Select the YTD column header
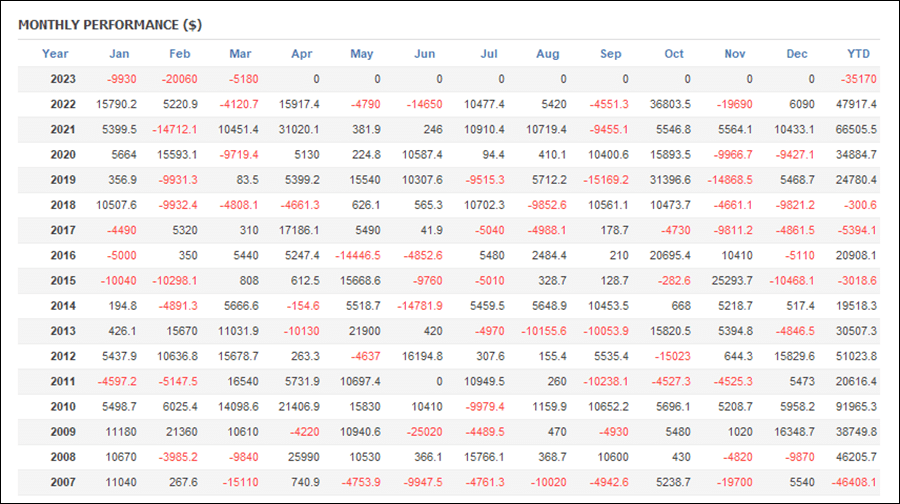The width and height of the screenshot is (900, 504). coord(859,54)
